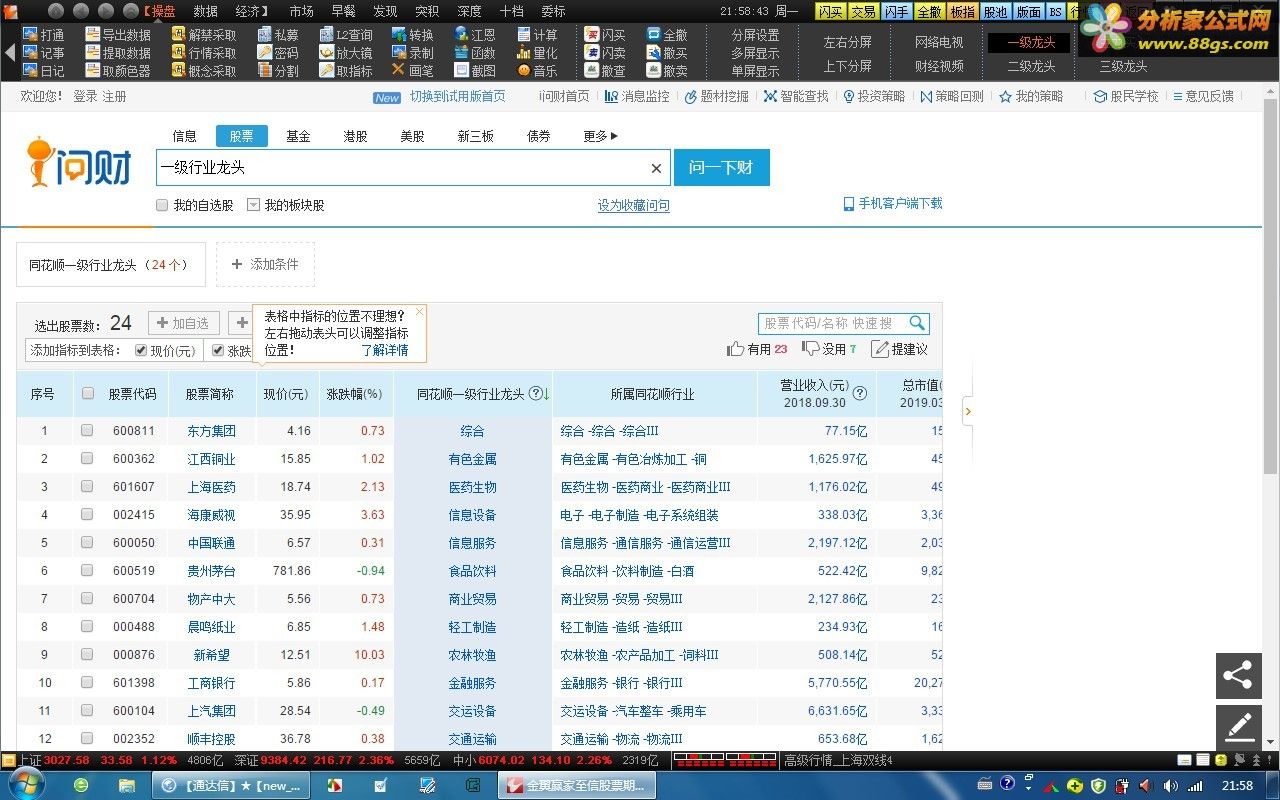This screenshot has width=1280, height=800.
Task: Select the 二级龙头 button
Action: point(1031,66)
